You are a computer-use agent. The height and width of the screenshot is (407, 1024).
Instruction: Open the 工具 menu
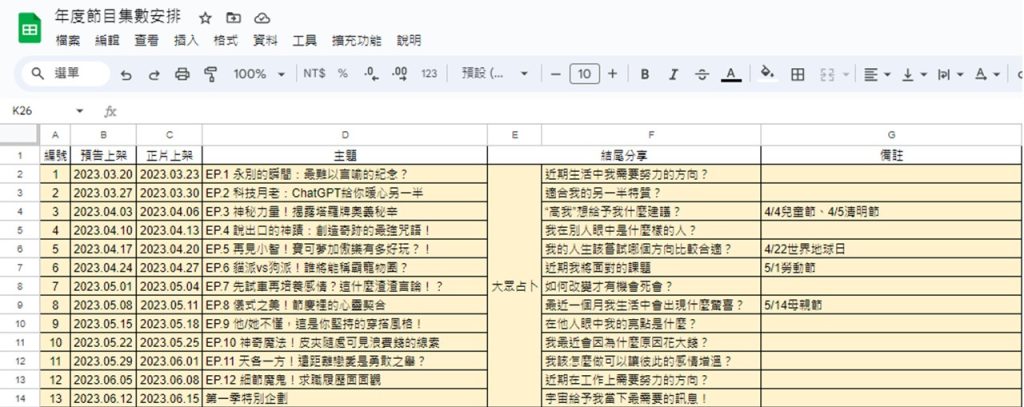tap(304, 41)
